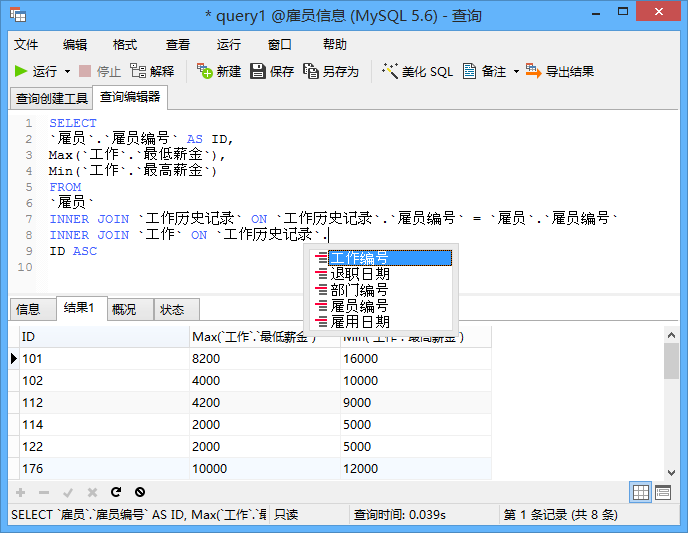Screen dimensions: 688x533
Task: Select cell with ID 102
Action: [x=104, y=381]
